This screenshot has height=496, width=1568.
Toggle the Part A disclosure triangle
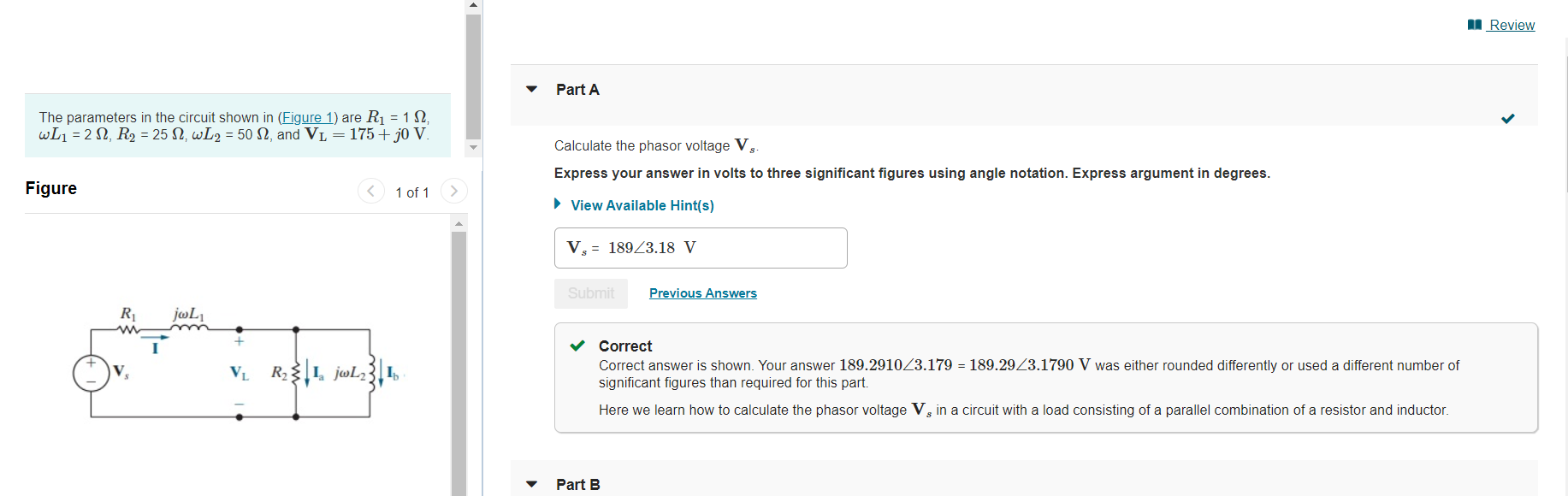531,89
